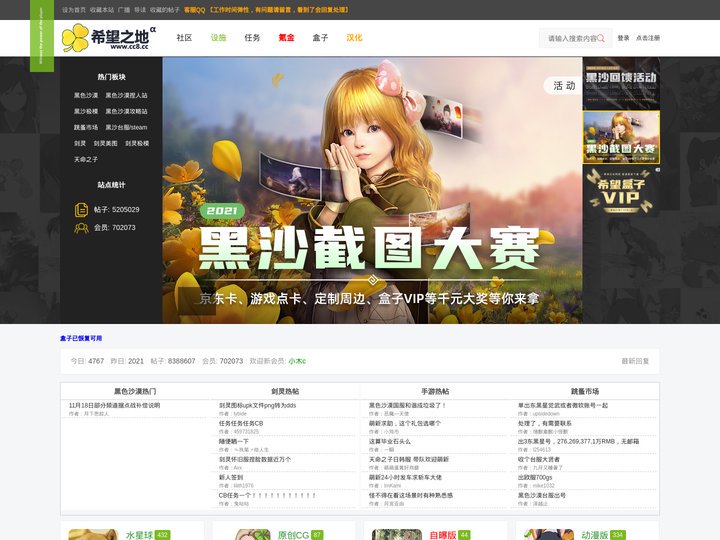This screenshot has height=540, width=720.
Task: Open the 黑色沙漠 hot board link
Action: click(x=86, y=96)
